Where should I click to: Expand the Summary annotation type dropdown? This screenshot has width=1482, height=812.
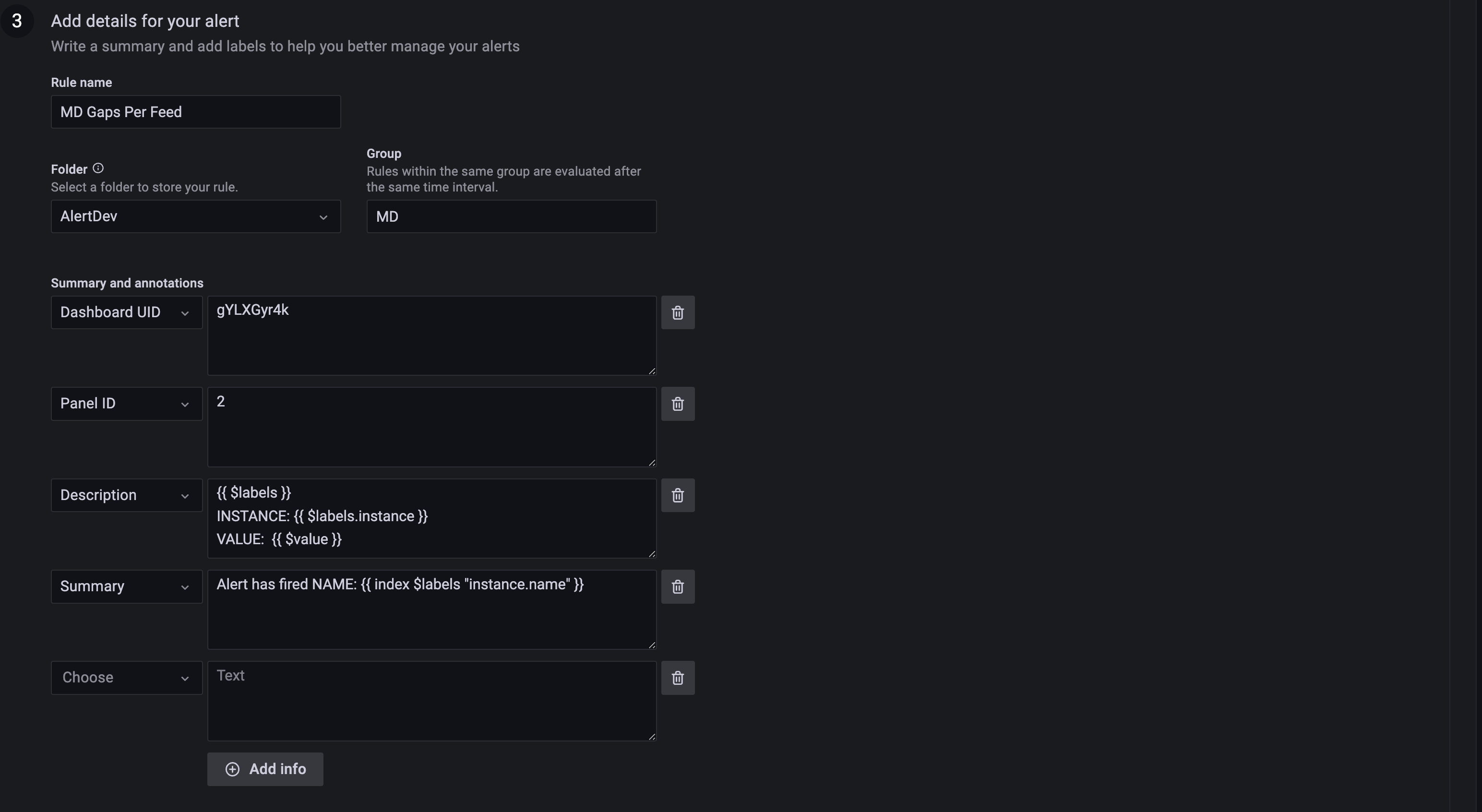(x=127, y=587)
